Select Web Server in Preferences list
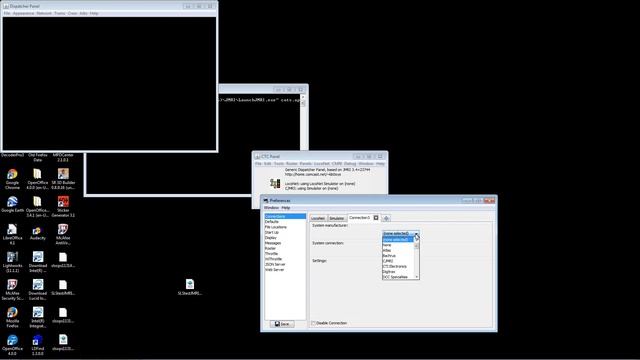This screenshot has height=360, width=640. pos(285,269)
